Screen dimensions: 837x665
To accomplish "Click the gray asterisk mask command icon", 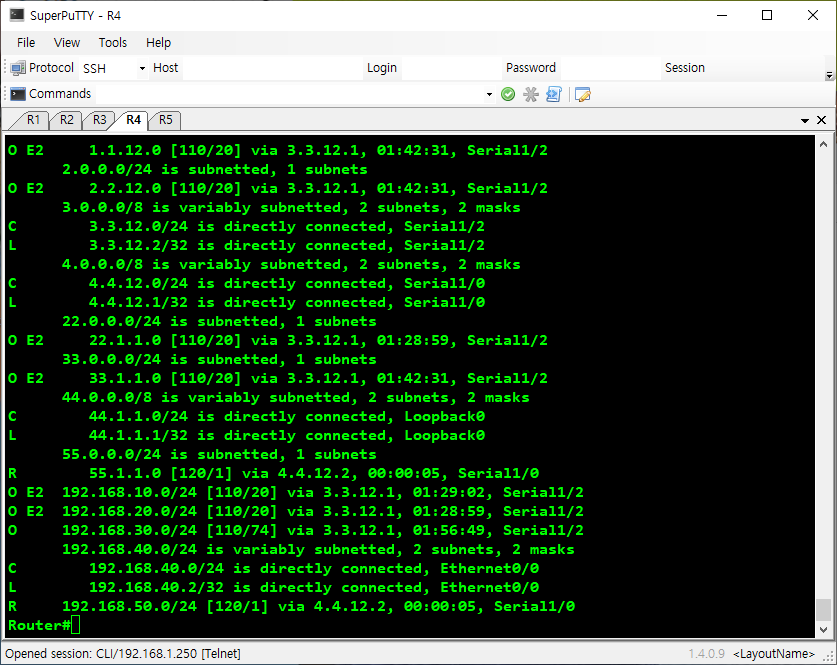I will (531, 94).
